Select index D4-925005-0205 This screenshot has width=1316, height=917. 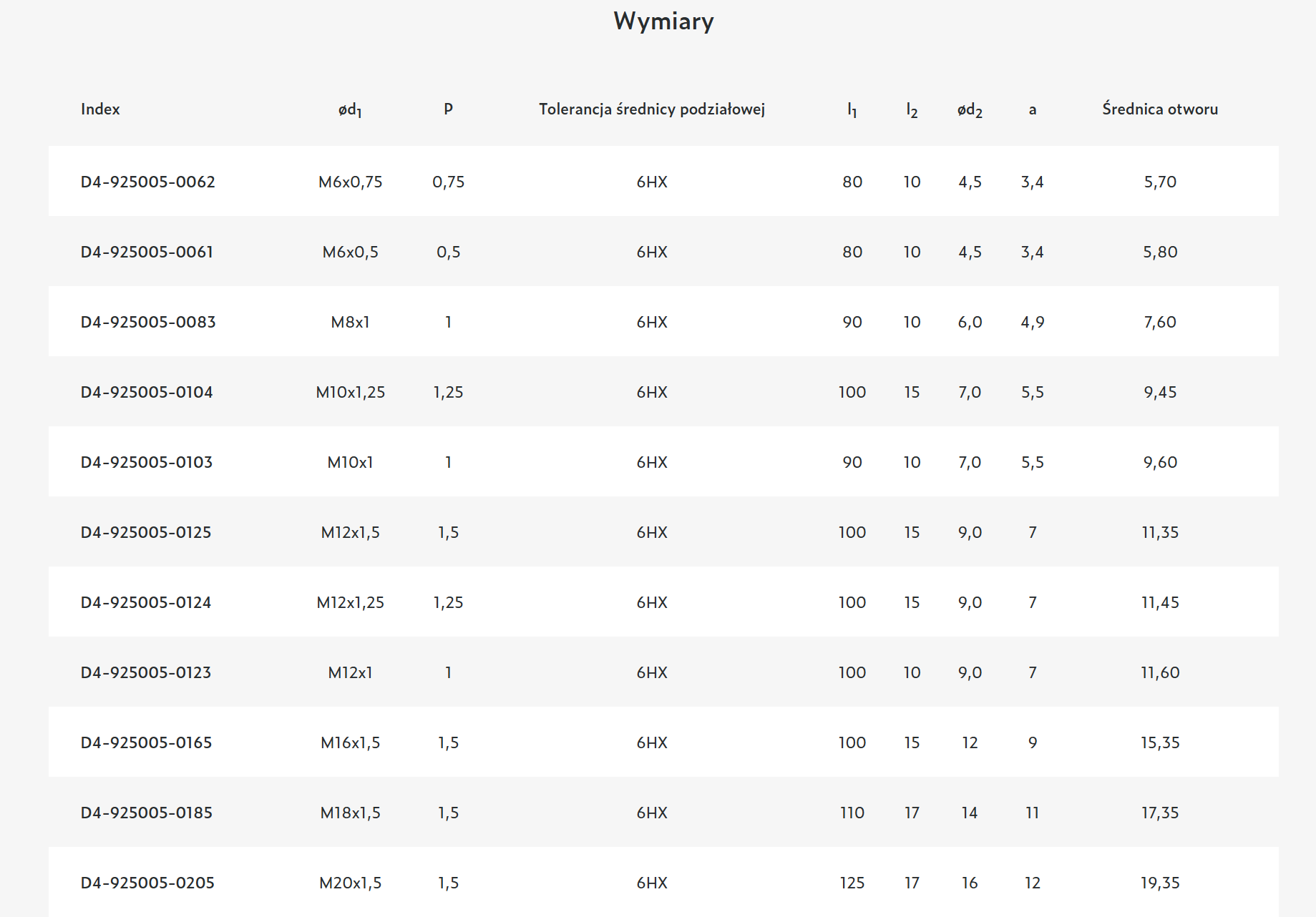coord(147,883)
